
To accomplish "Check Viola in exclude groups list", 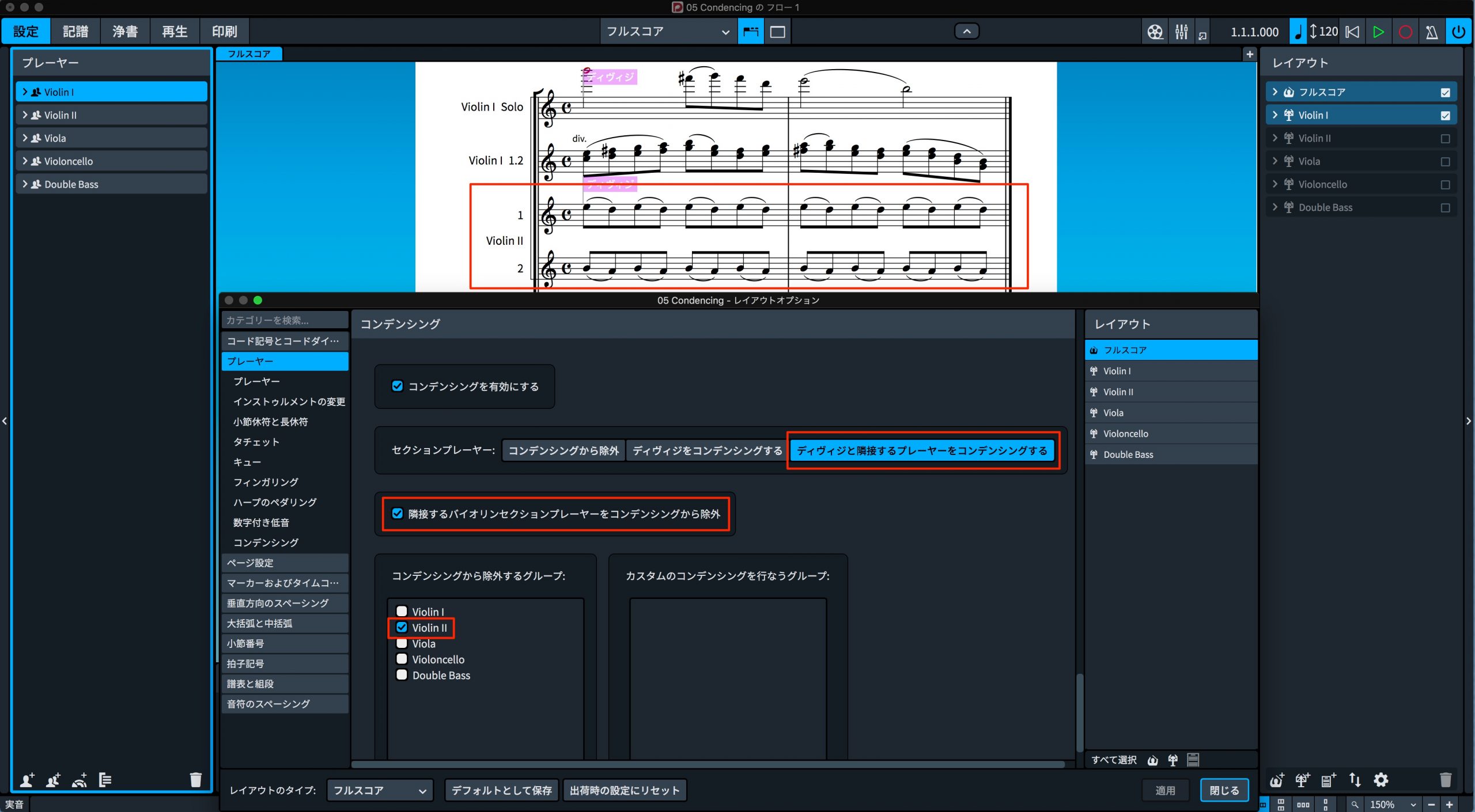I will (x=402, y=643).
